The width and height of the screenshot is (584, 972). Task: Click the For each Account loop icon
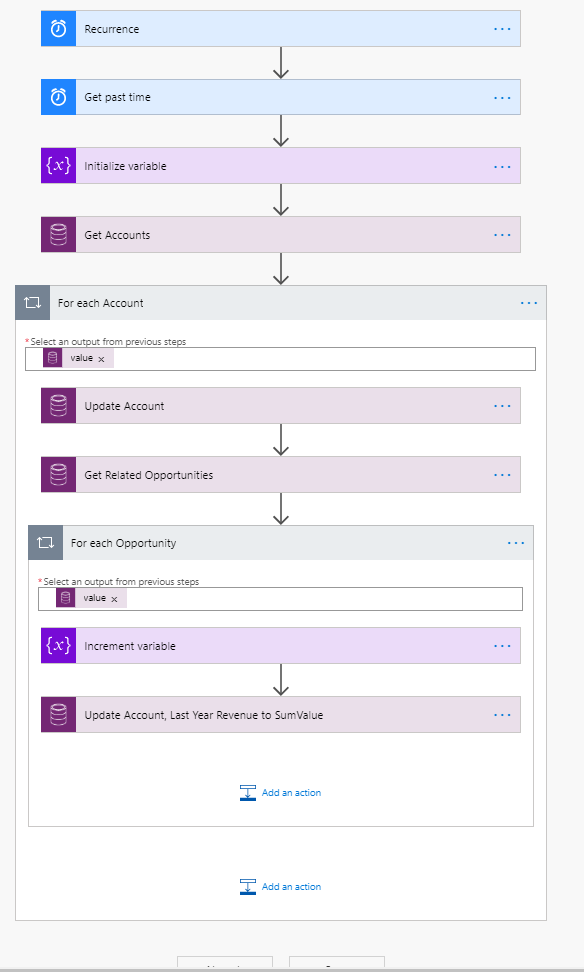tap(32, 303)
